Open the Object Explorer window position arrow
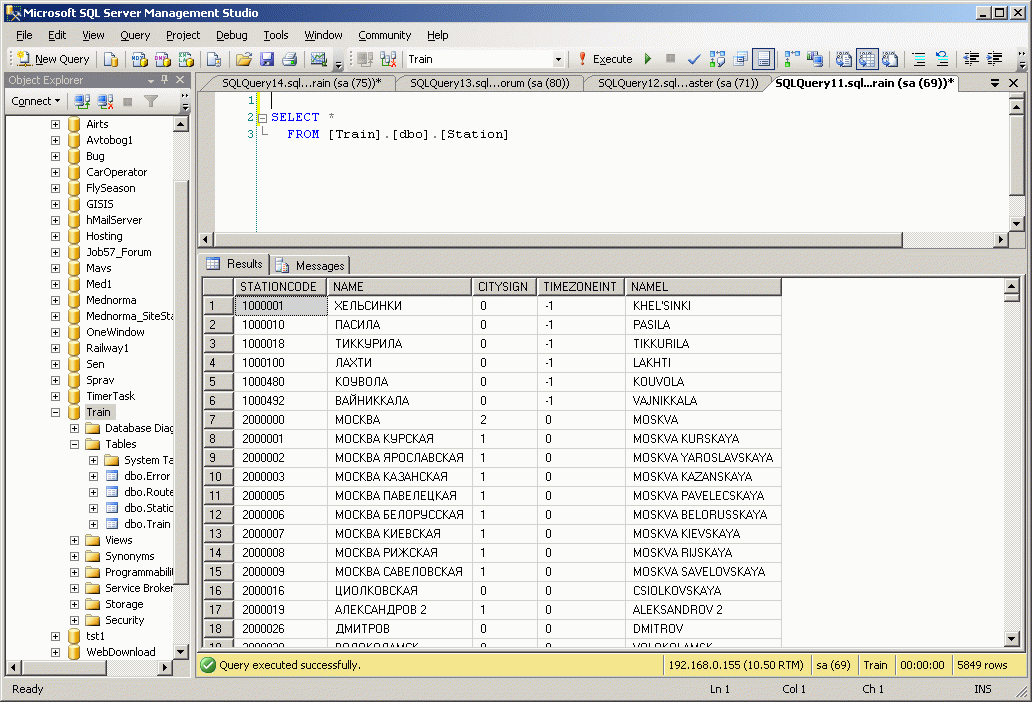The height and width of the screenshot is (702, 1032). click(x=151, y=80)
